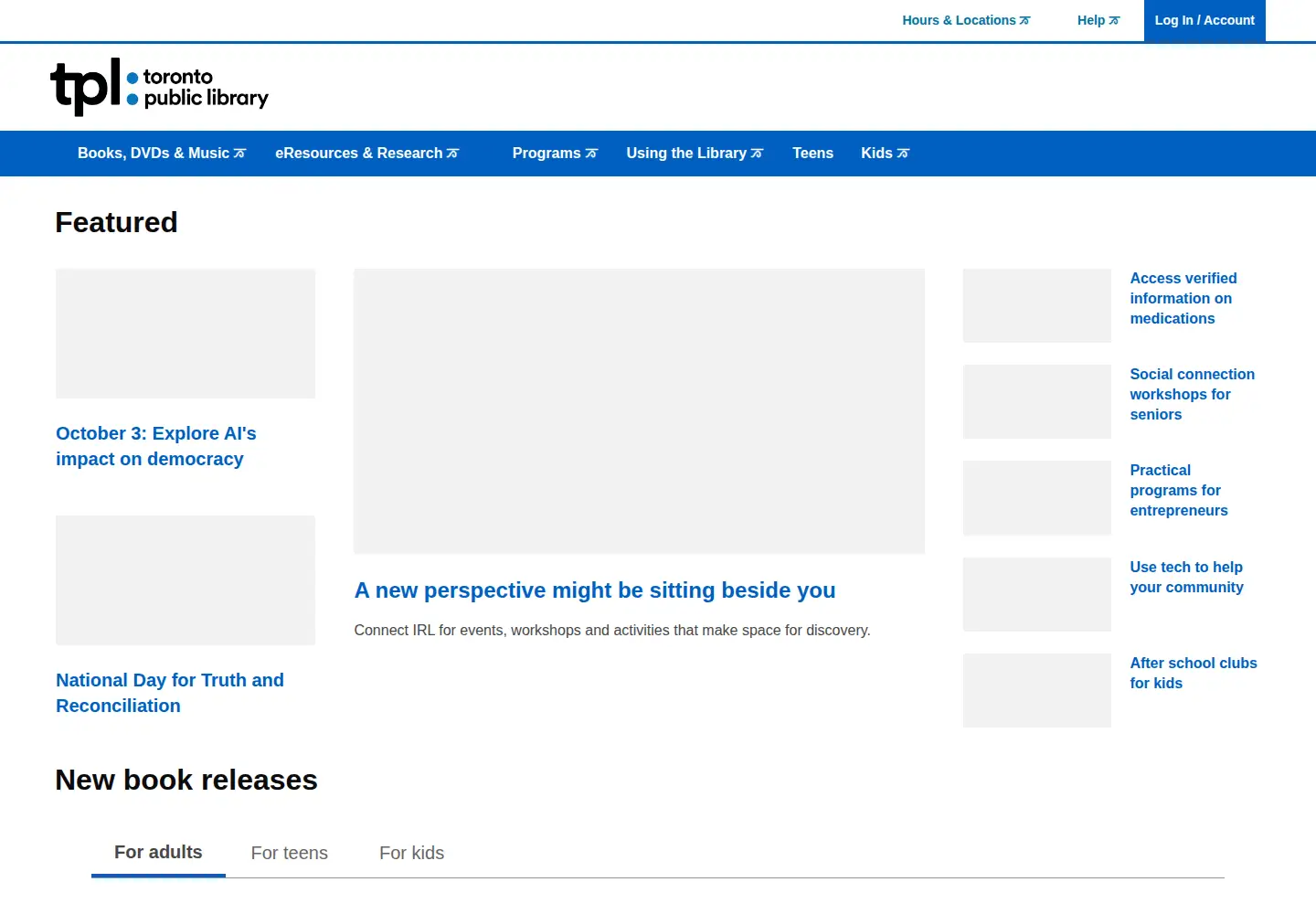Select the For adults tab
Image resolution: width=1316 pixels, height=914 pixels.
pos(158,853)
